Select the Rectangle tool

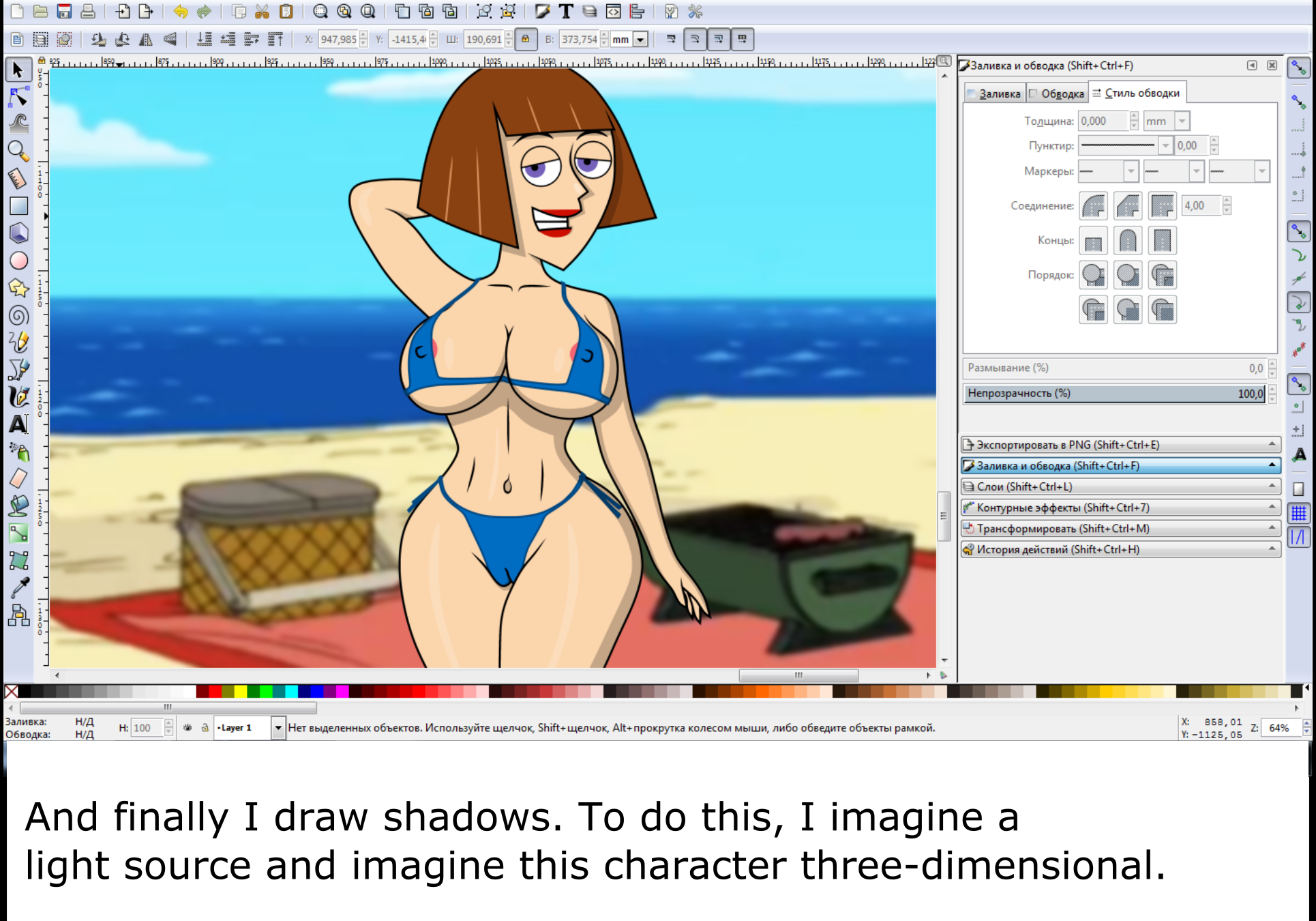pos(18,205)
